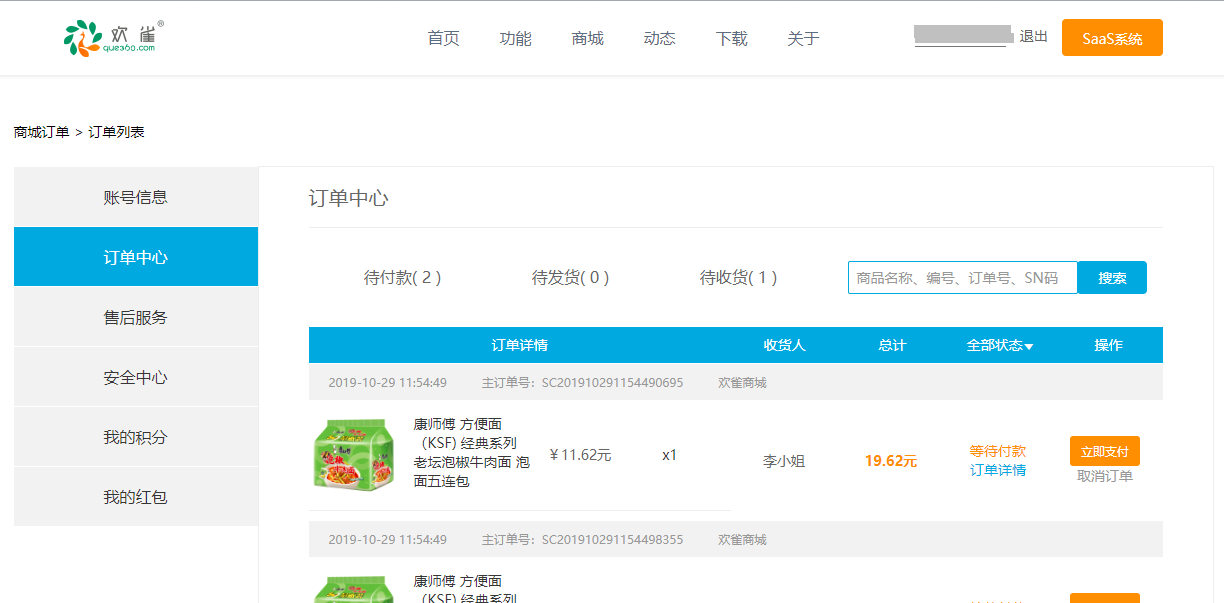Open product thumbnail of order ending 0695

click(x=354, y=456)
